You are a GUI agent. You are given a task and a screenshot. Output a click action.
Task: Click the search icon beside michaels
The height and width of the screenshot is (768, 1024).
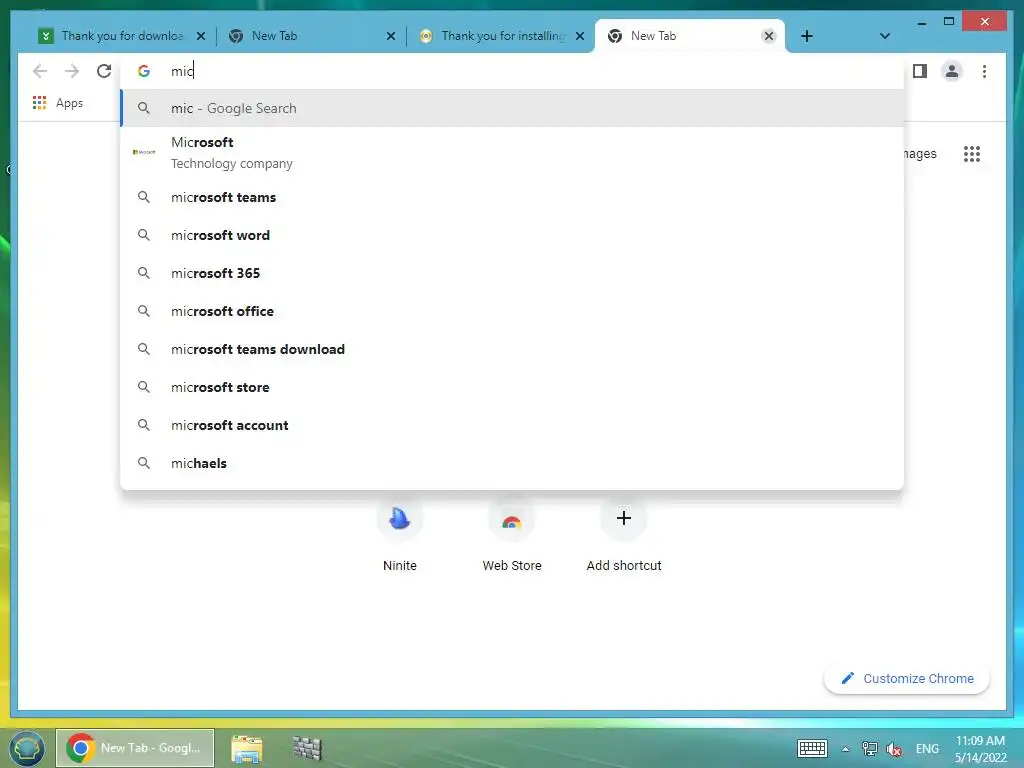[144, 463]
